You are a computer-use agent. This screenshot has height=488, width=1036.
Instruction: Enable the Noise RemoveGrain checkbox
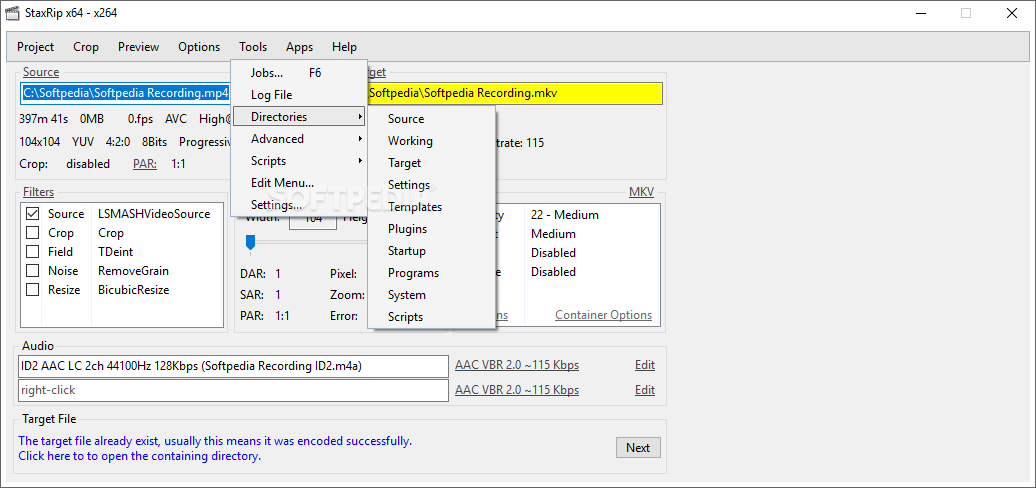[32, 271]
